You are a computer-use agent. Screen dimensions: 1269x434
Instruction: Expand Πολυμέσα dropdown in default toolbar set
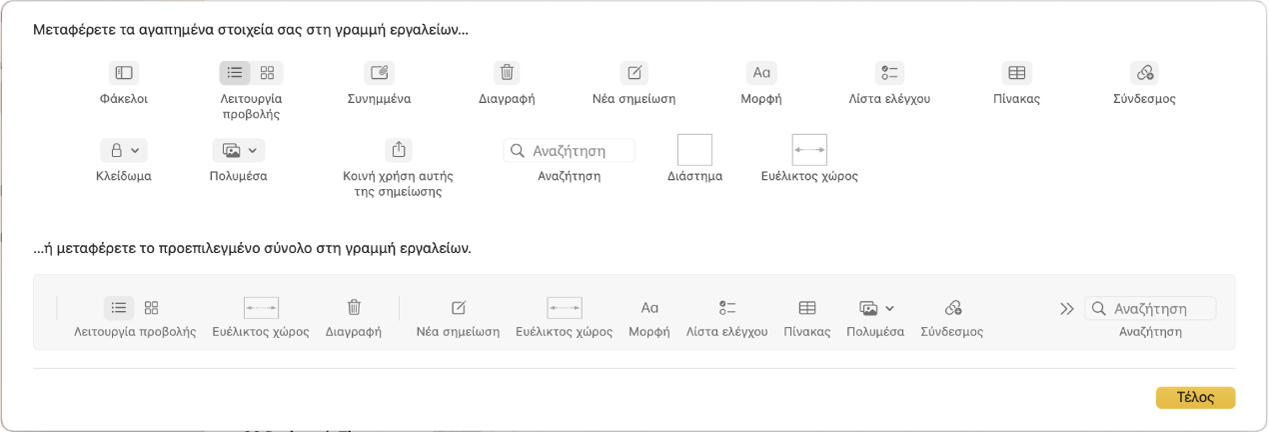tap(876, 308)
